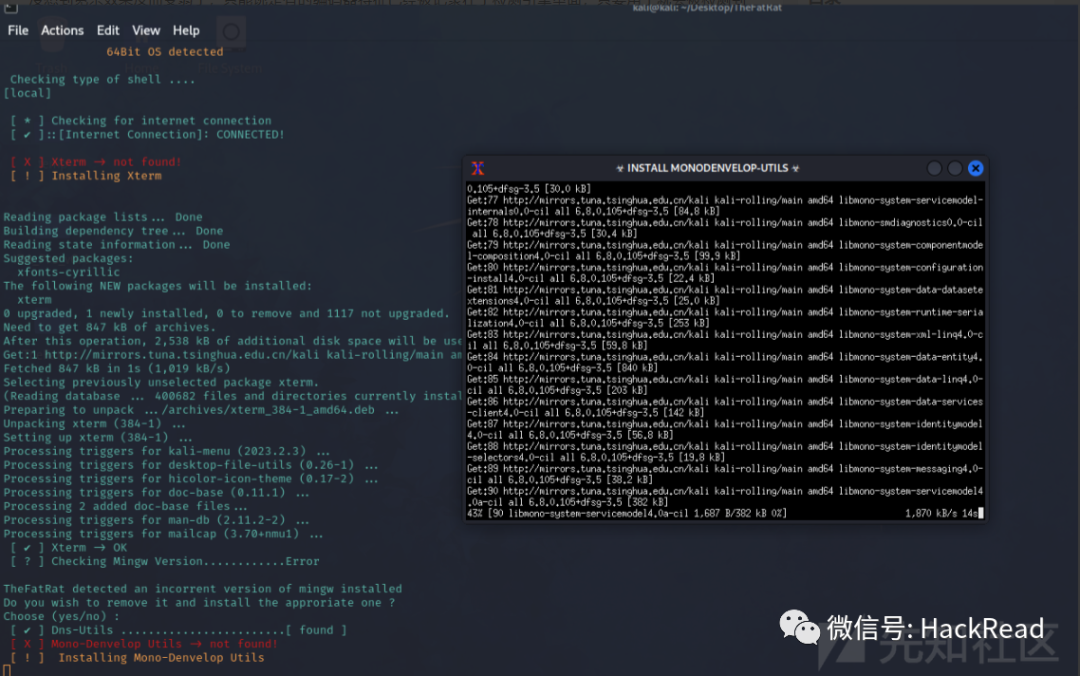Click the terminal prompt cursor below Mono-Develop line

coord(7,670)
